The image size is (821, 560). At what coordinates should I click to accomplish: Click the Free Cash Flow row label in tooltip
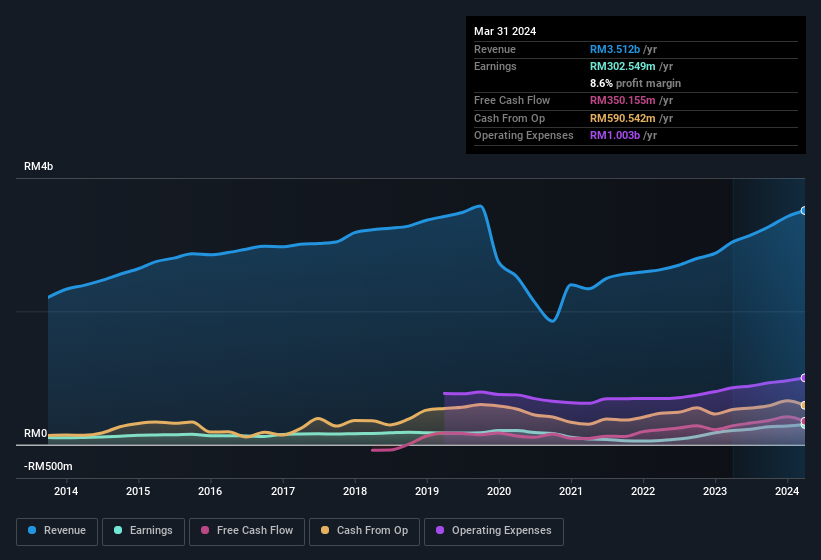(x=512, y=100)
